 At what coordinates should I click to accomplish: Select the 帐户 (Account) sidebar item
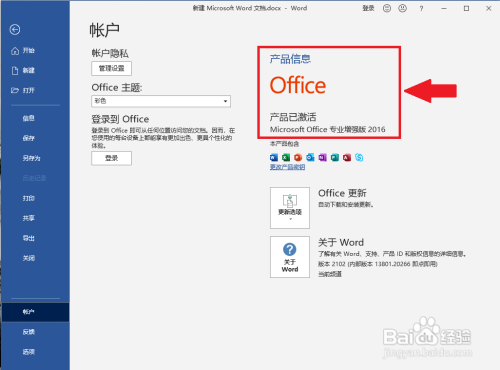click(x=35, y=312)
